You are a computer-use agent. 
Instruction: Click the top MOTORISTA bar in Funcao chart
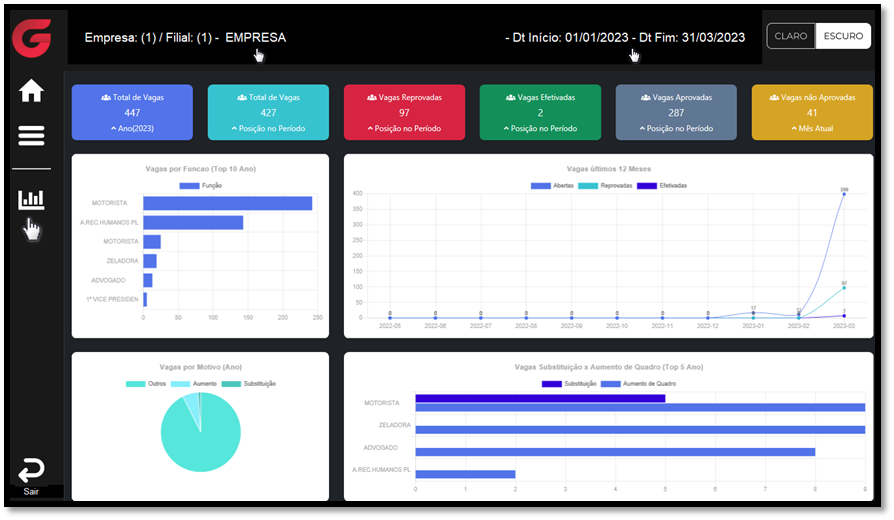click(x=227, y=204)
